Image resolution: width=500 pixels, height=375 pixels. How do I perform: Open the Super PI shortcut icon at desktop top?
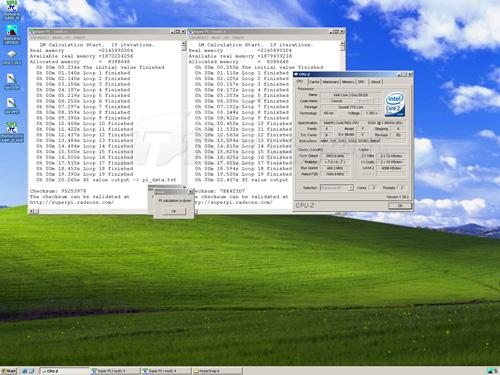pos(12,10)
